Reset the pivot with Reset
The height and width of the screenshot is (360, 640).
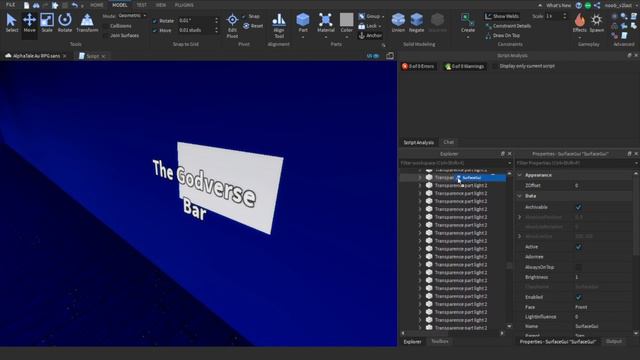tap(253, 26)
